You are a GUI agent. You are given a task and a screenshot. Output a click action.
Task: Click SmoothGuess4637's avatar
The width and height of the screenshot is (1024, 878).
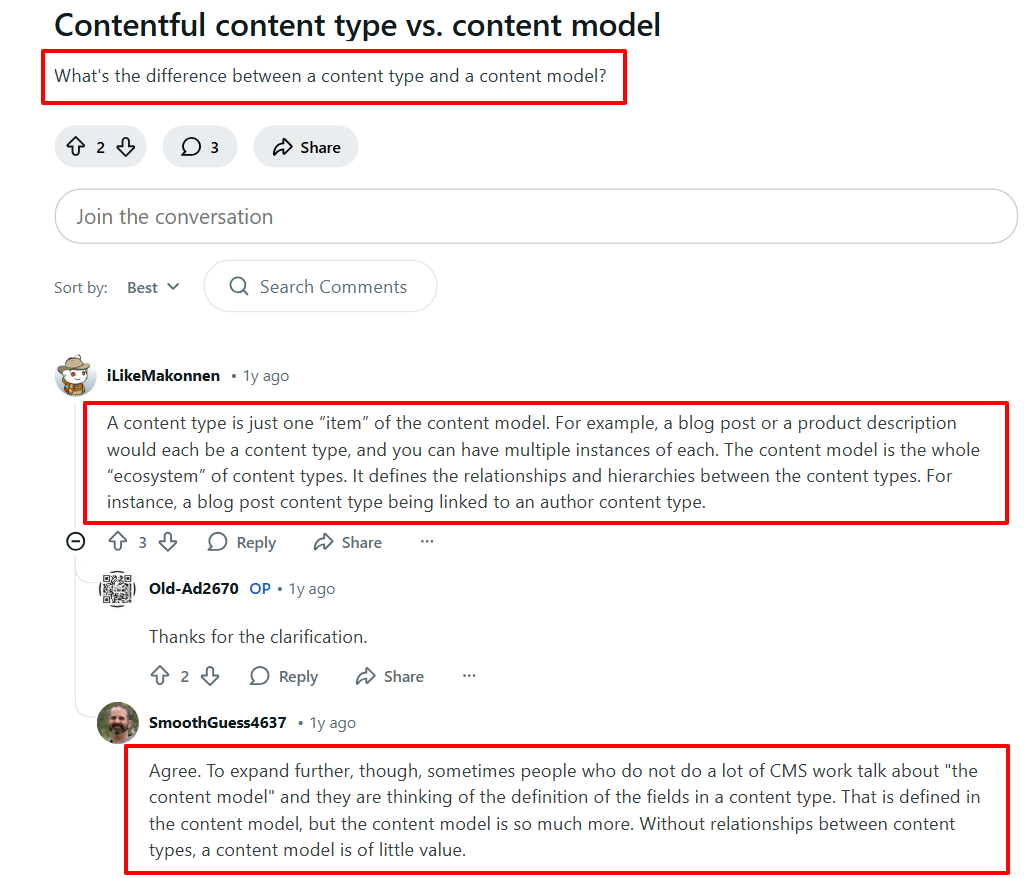pyautogui.click(x=117, y=723)
